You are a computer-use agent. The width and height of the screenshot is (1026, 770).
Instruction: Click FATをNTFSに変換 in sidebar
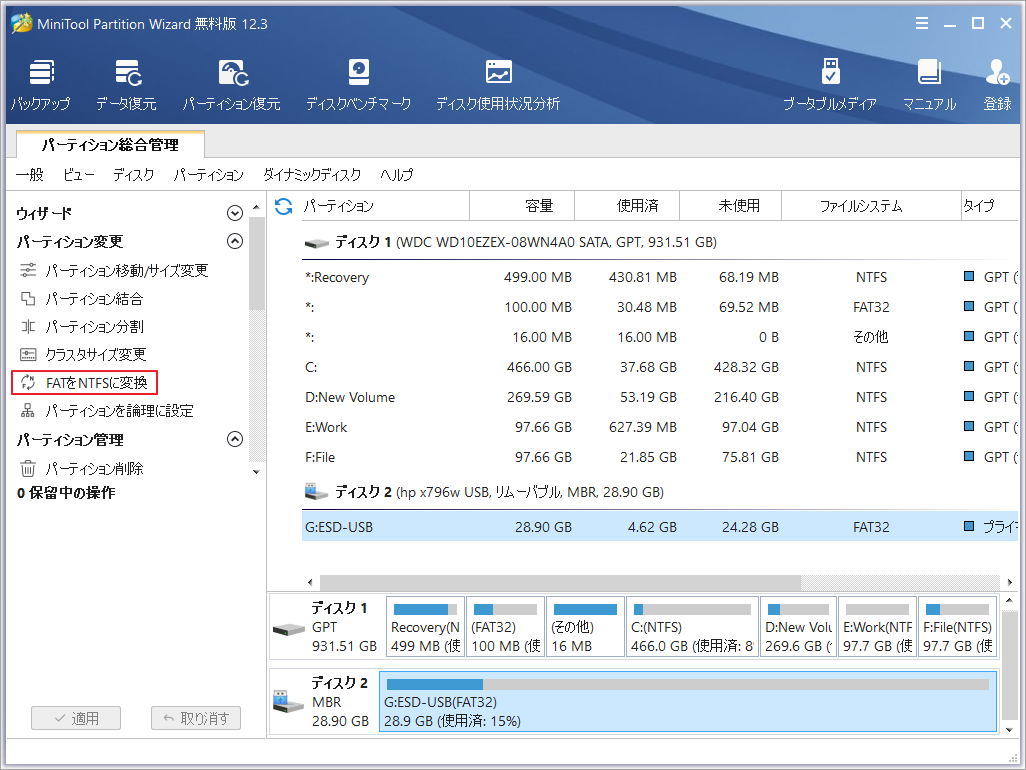(96, 383)
